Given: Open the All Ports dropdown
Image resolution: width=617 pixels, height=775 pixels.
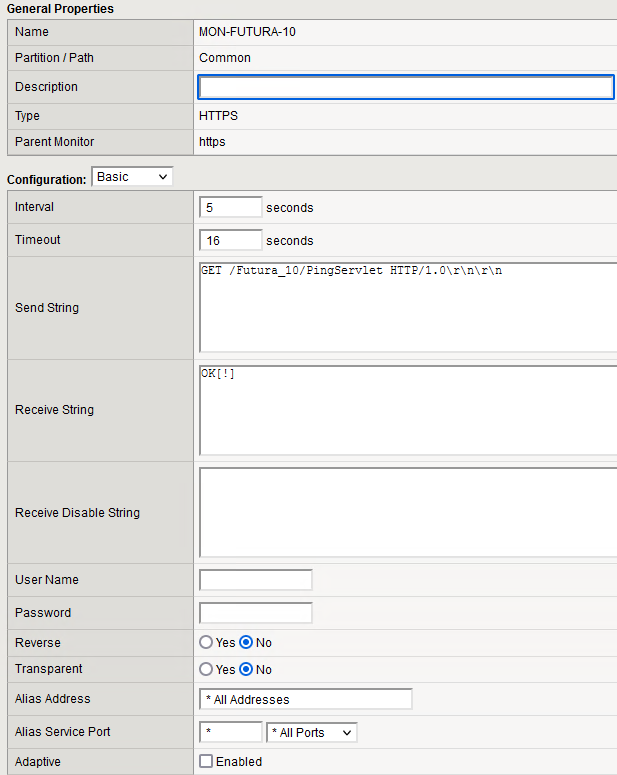Looking at the screenshot, I should (x=312, y=733).
